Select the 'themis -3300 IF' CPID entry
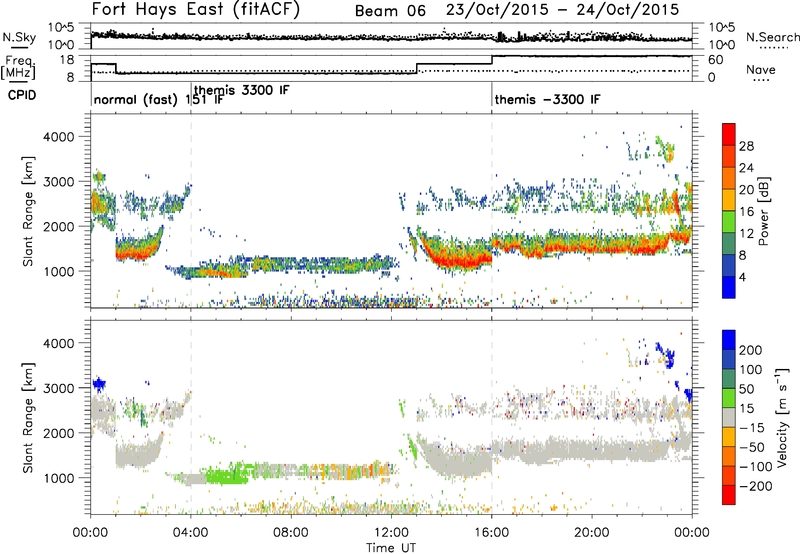Viewport: 800px width, 554px height. click(x=547, y=99)
